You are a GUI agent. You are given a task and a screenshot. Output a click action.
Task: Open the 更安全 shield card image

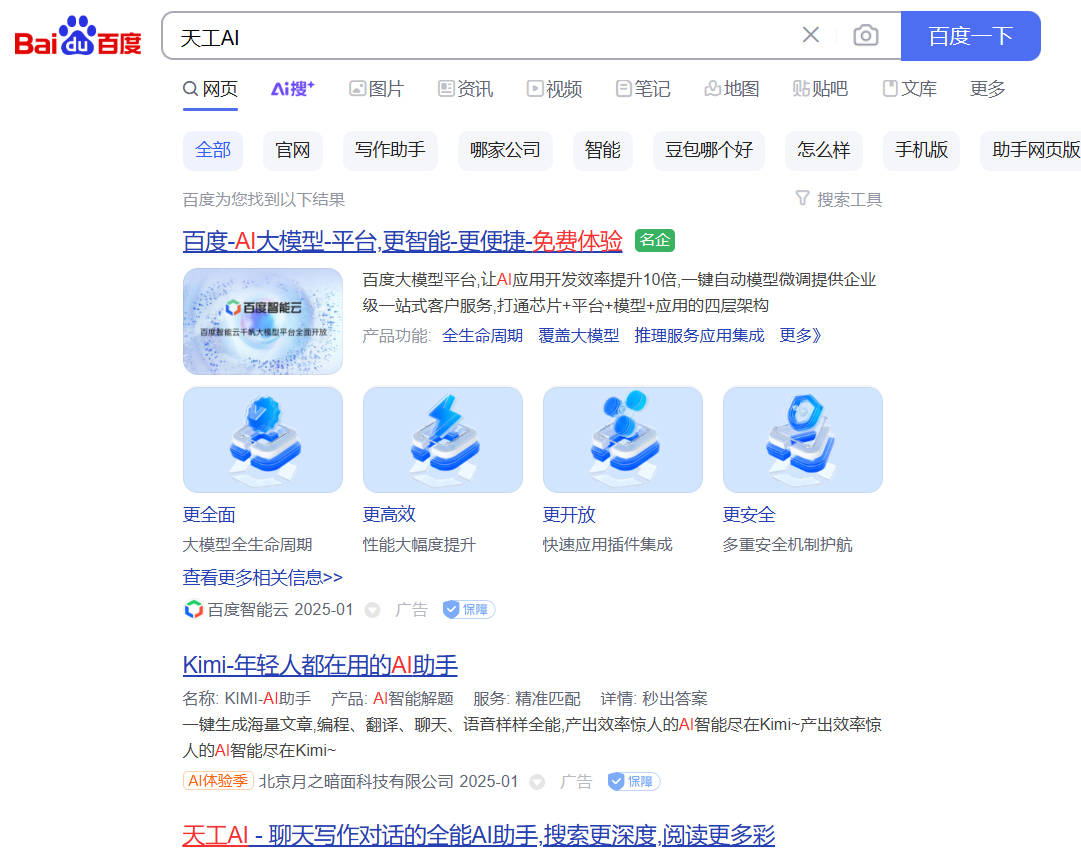coord(802,440)
